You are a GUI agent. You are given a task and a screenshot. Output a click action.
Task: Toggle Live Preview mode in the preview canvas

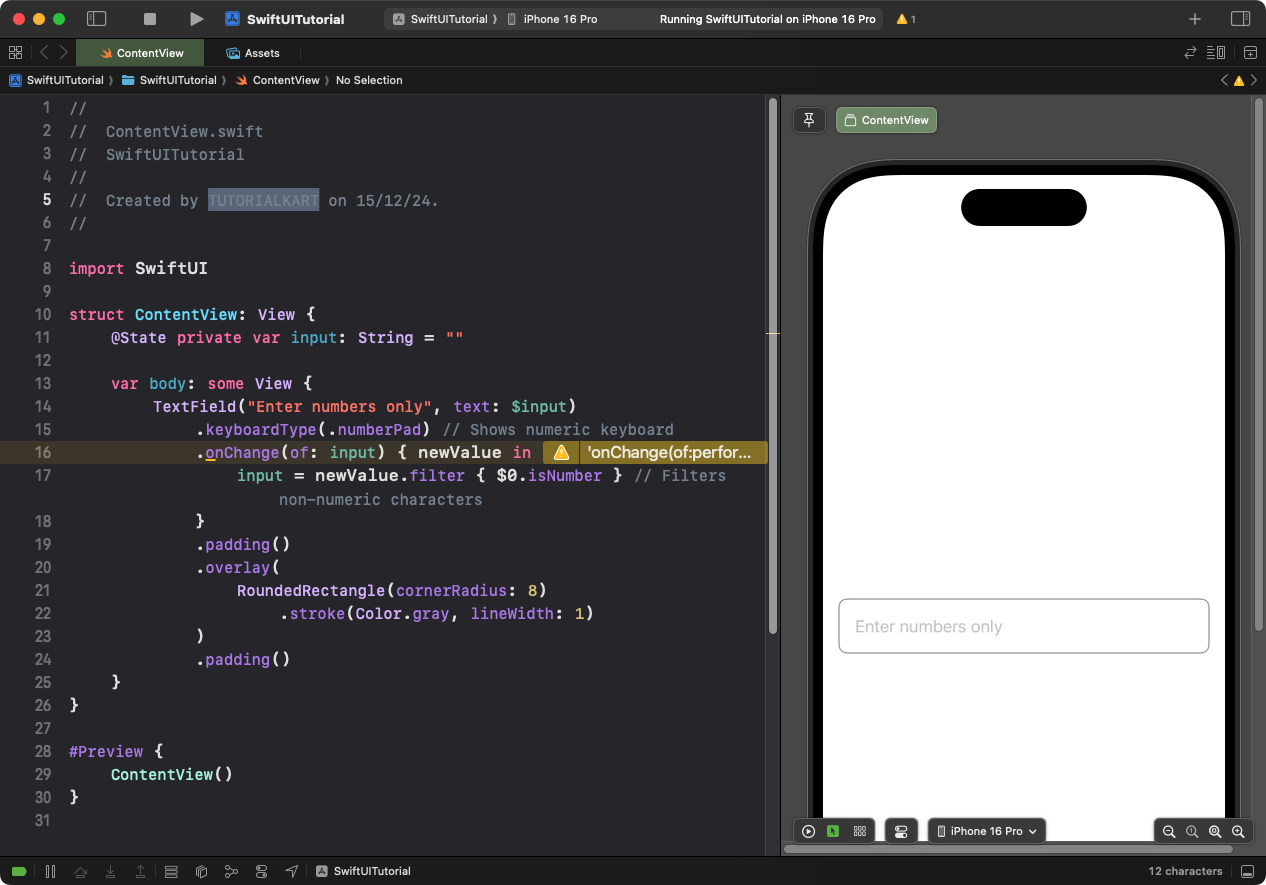pos(808,831)
